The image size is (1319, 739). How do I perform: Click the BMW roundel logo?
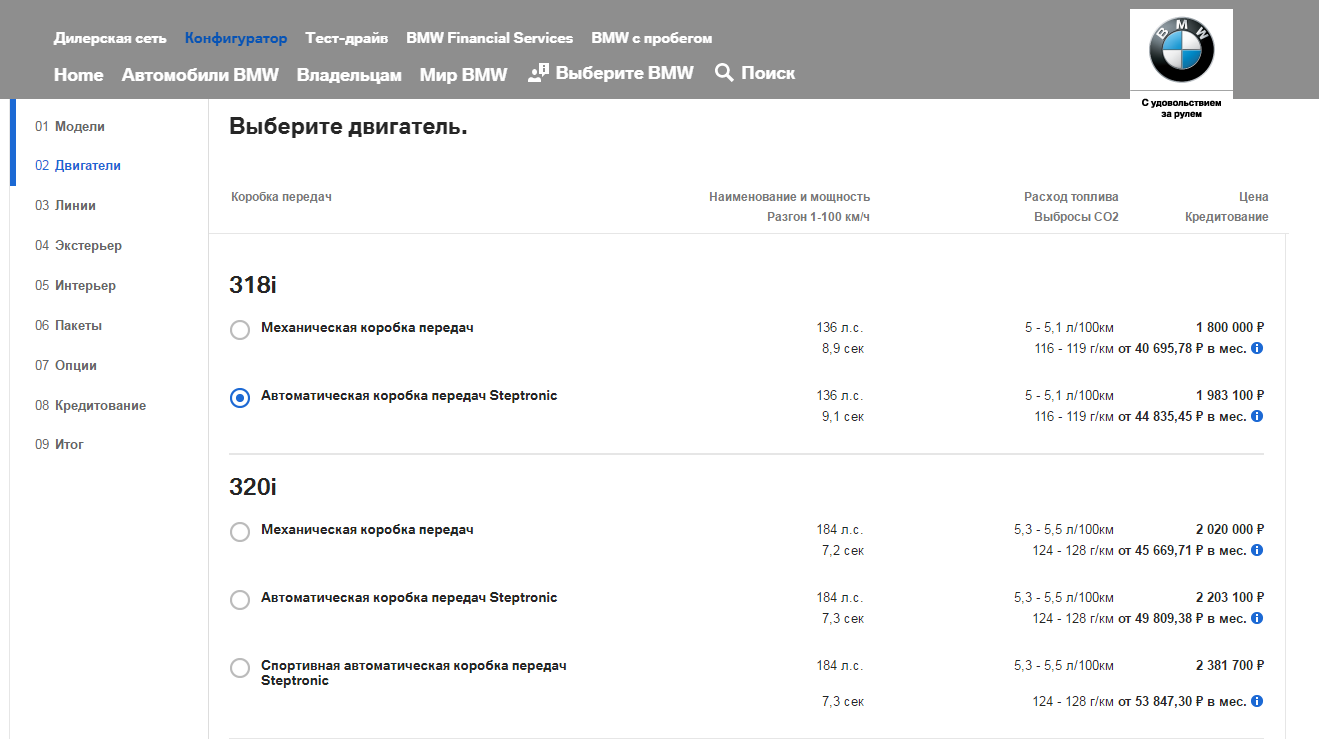[1181, 51]
